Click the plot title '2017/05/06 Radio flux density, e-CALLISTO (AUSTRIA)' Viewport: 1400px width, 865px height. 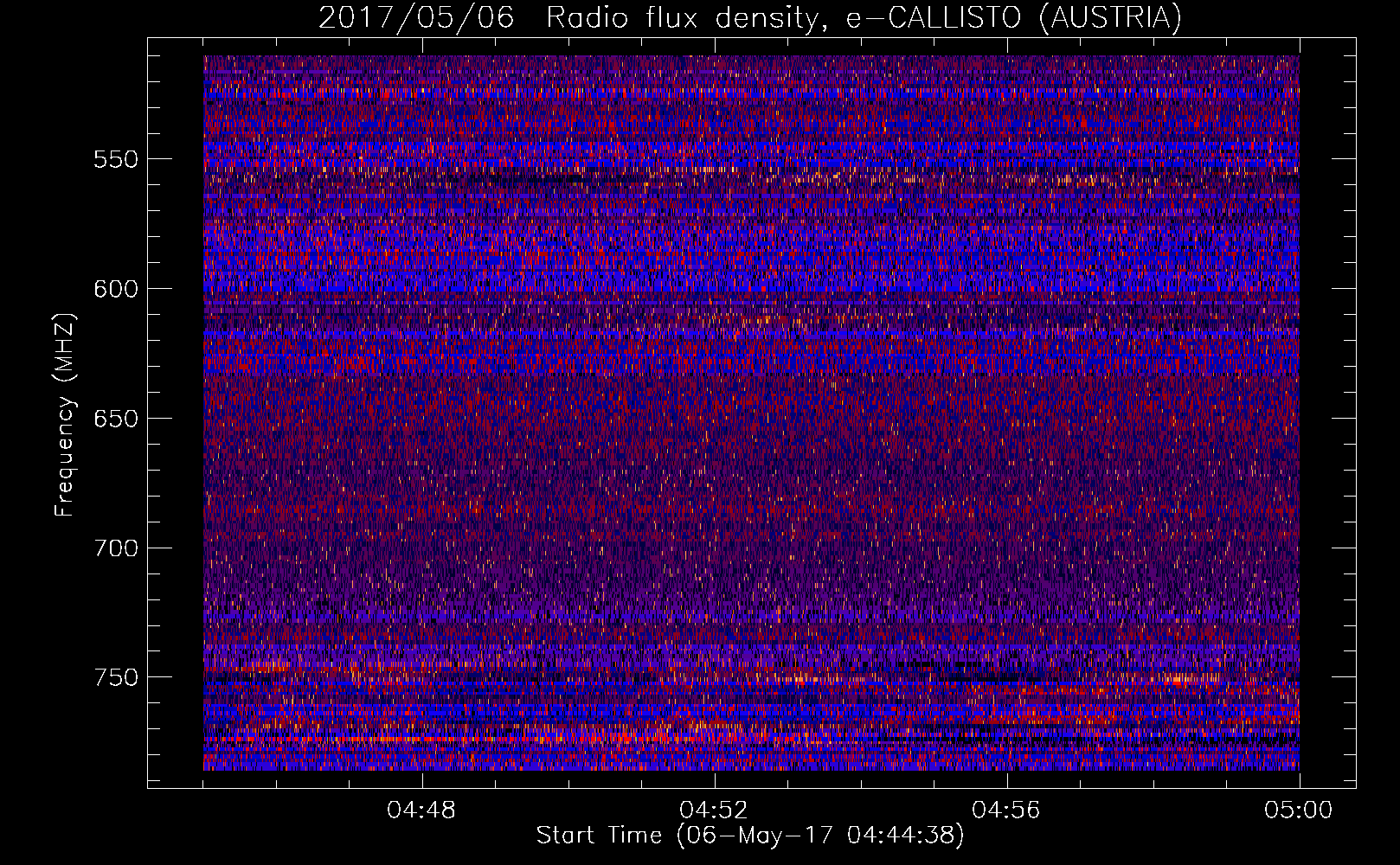pyautogui.click(x=750, y=17)
